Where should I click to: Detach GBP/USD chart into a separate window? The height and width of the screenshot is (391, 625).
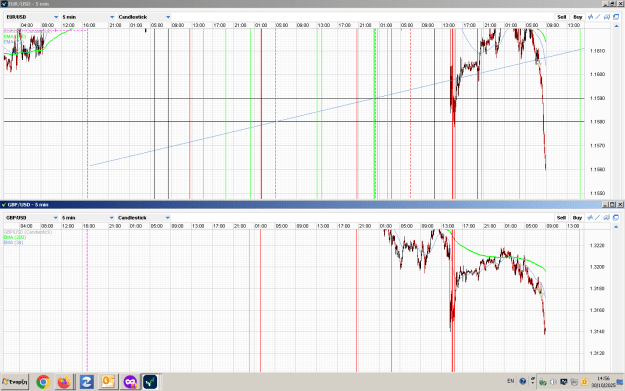coord(616,217)
